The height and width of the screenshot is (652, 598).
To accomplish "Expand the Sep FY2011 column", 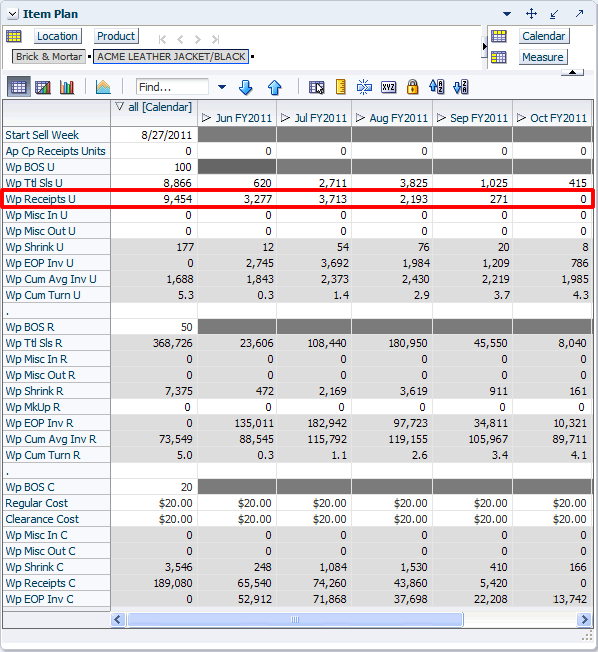I will [441, 118].
